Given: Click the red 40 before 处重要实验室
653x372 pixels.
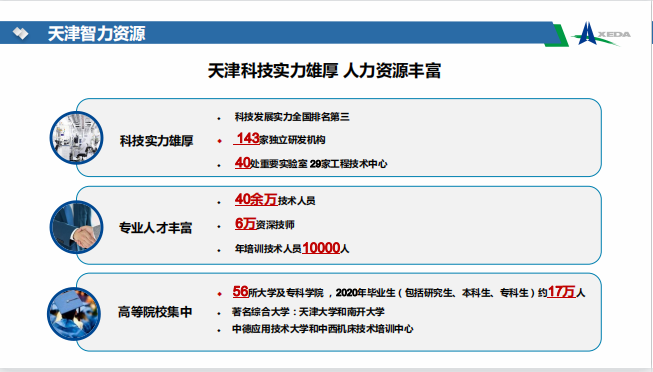Looking at the screenshot, I should pyautogui.click(x=242, y=162).
